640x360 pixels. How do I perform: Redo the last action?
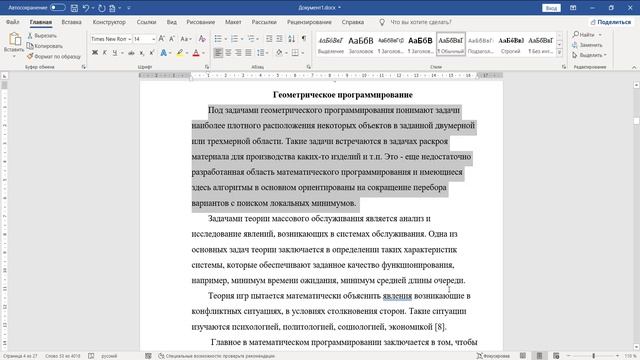pyautogui.click(x=101, y=8)
